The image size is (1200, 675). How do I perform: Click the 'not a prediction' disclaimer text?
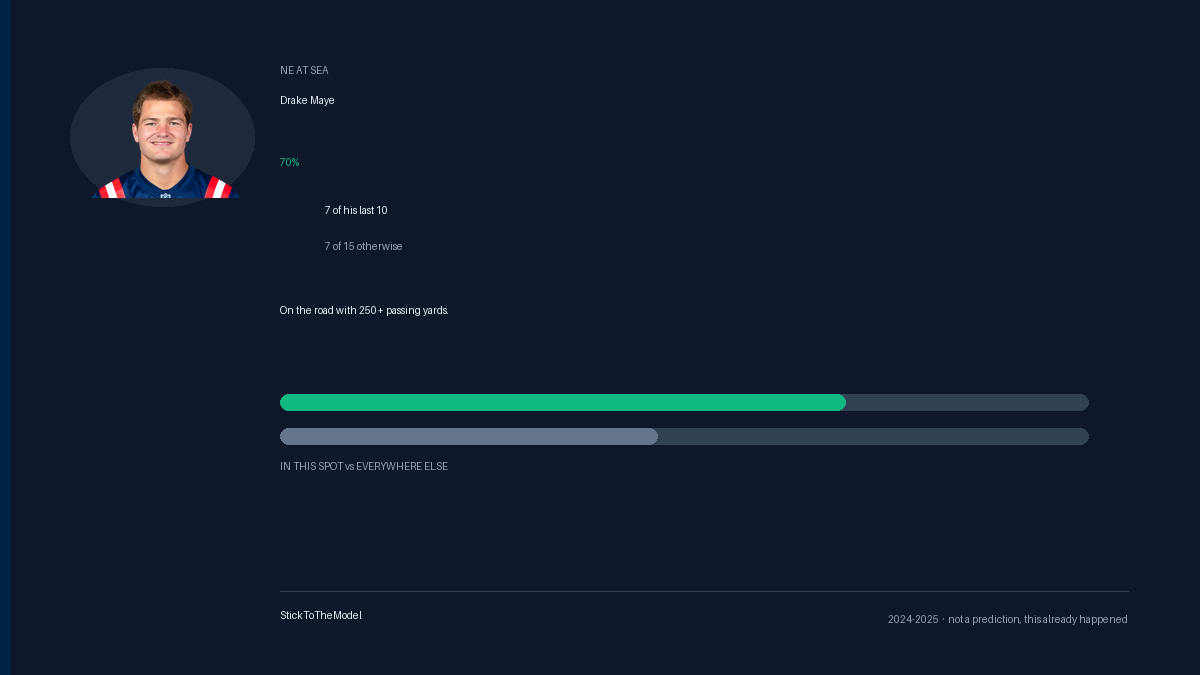984,619
